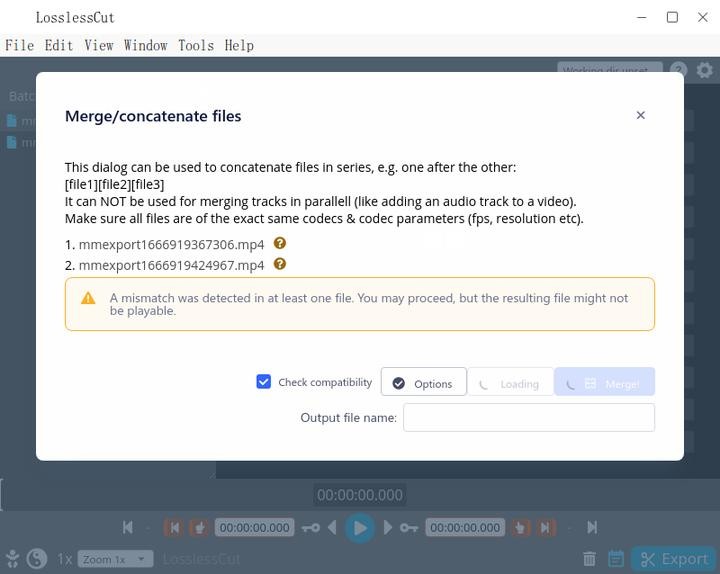Open settings gear icon top right
Image resolution: width=720 pixels, height=574 pixels.
coord(705,70)
